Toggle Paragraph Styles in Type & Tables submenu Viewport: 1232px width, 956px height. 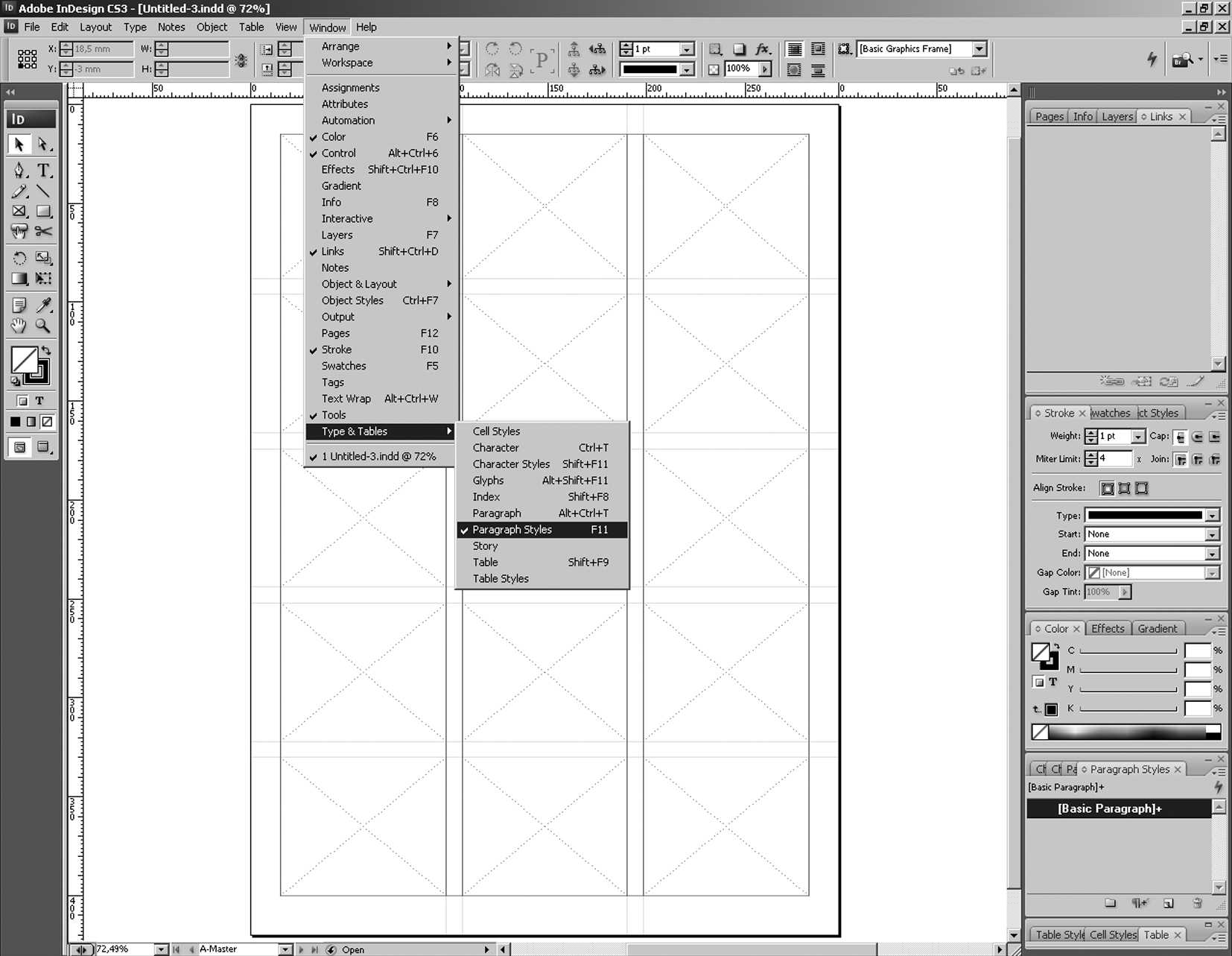(542, 530)
